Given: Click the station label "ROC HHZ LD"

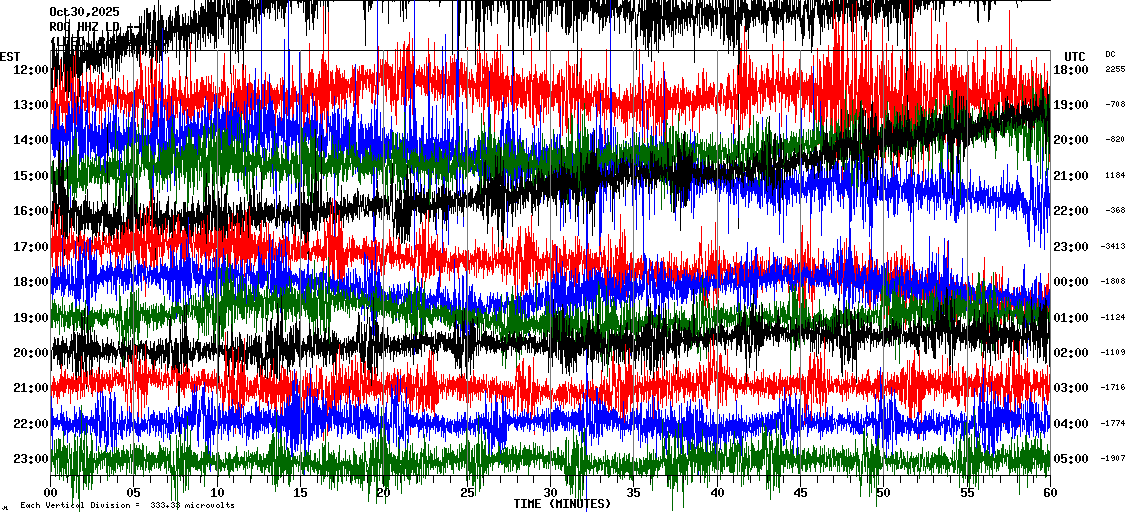Looking at the screenshot, I should click(x=84, y=27).
